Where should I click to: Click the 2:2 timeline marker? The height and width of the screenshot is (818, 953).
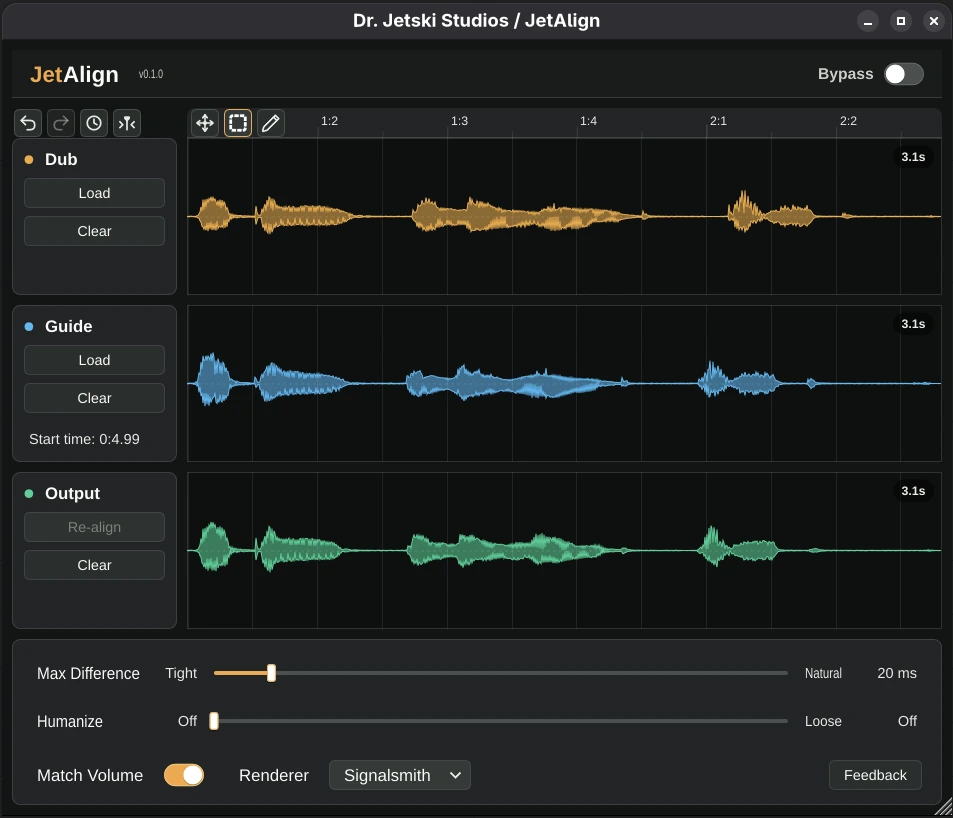(848, 121)
